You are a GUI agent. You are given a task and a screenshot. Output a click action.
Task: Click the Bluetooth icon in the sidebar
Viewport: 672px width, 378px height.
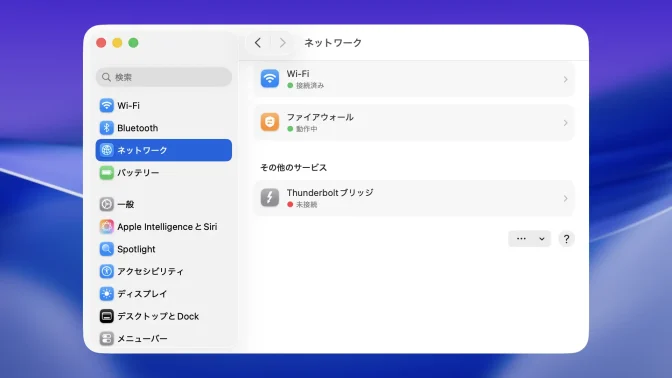(106, 128)
